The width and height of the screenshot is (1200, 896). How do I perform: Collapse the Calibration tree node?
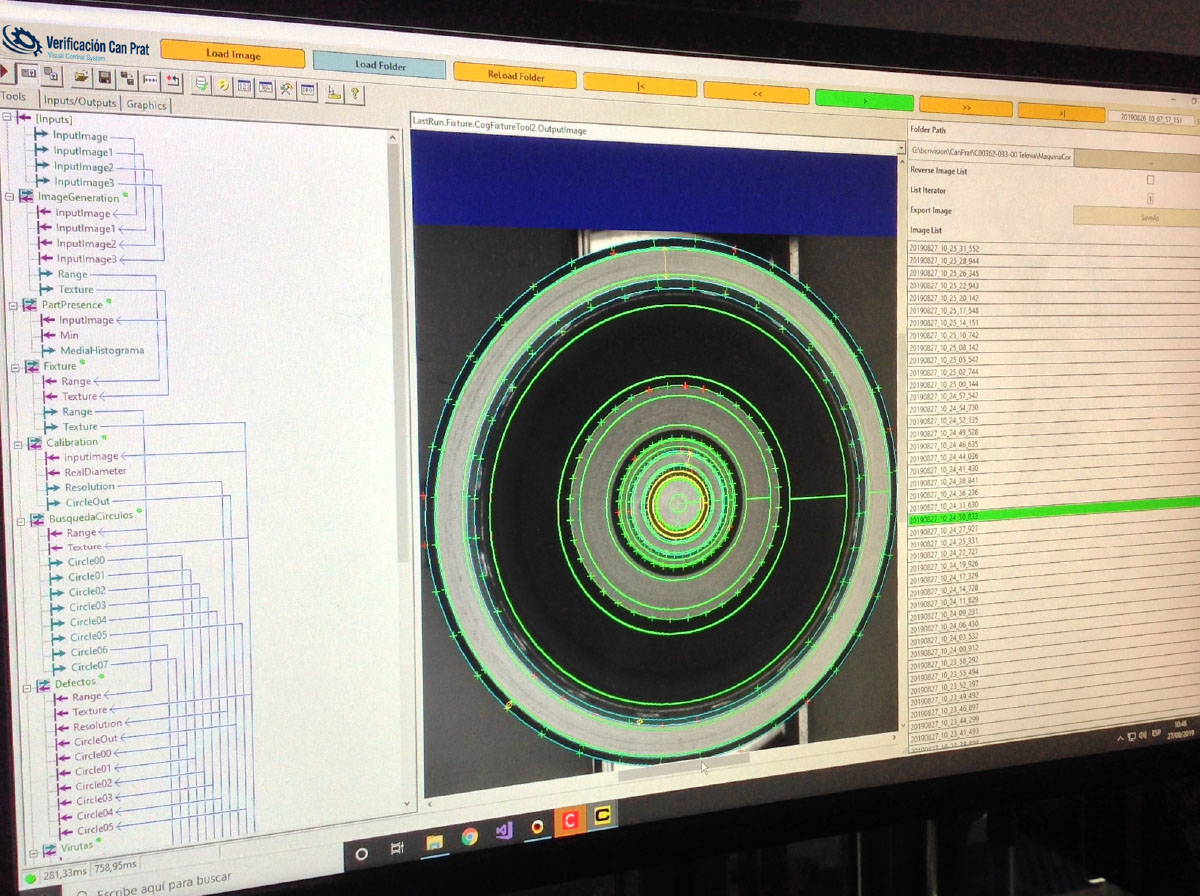[18, 443]
